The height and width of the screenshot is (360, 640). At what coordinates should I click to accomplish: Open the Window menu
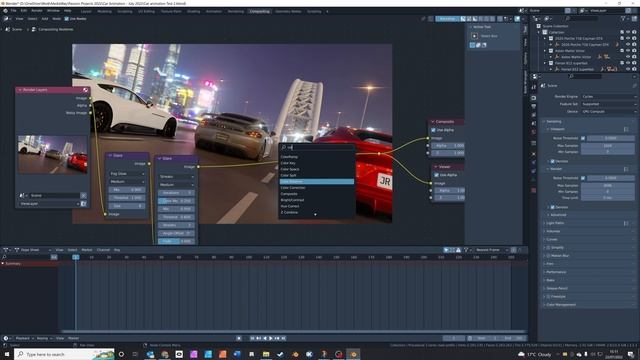click(53, 11)
